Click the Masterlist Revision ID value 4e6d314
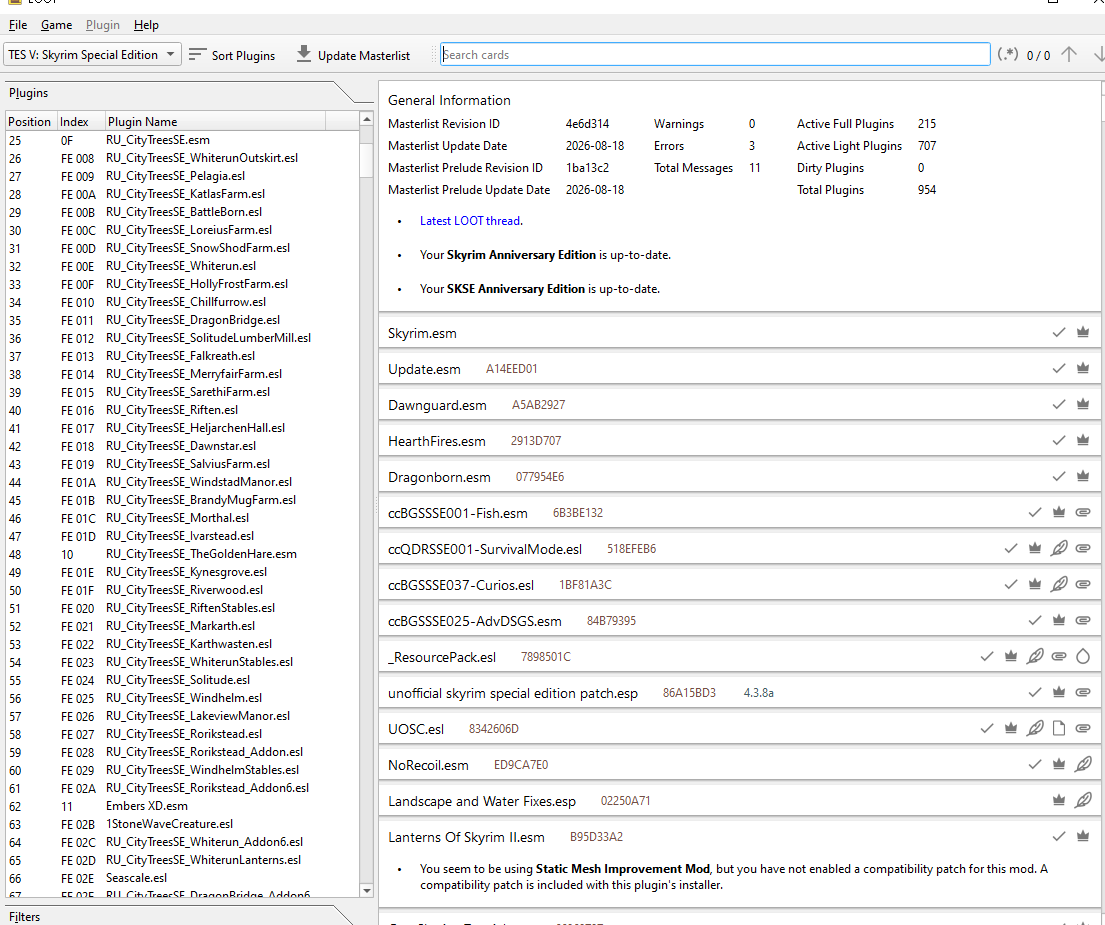 pyautogui.click(x=587, y=123)
